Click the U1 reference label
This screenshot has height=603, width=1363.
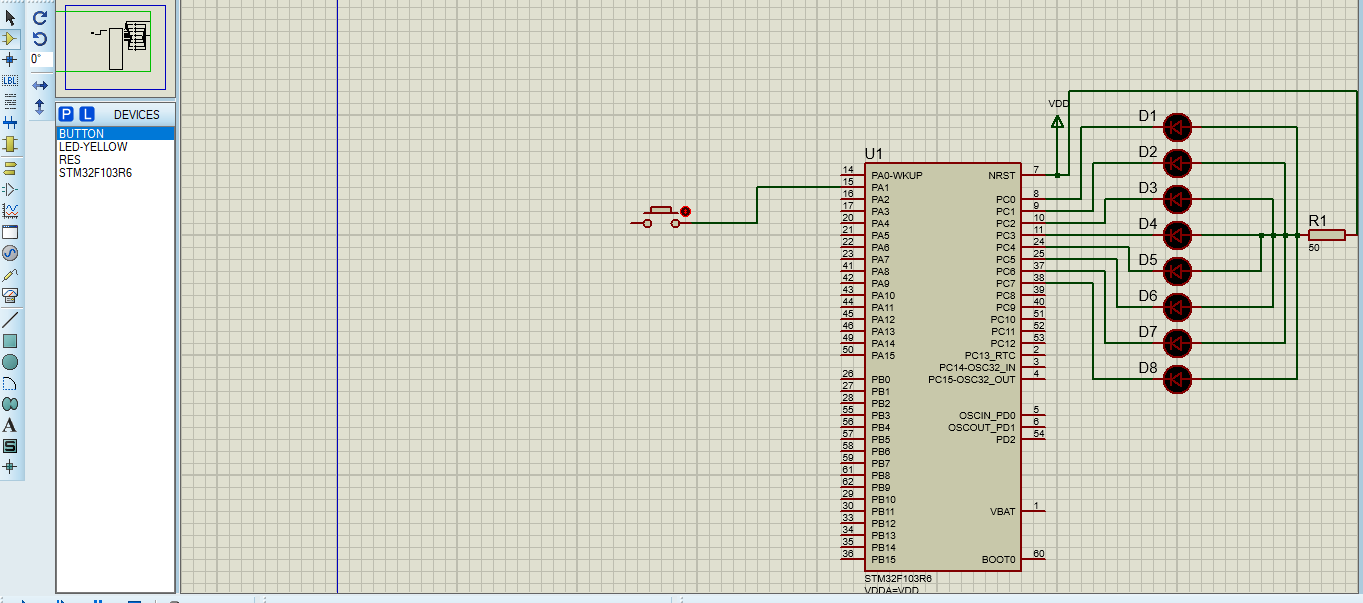(x=874, y=153)
